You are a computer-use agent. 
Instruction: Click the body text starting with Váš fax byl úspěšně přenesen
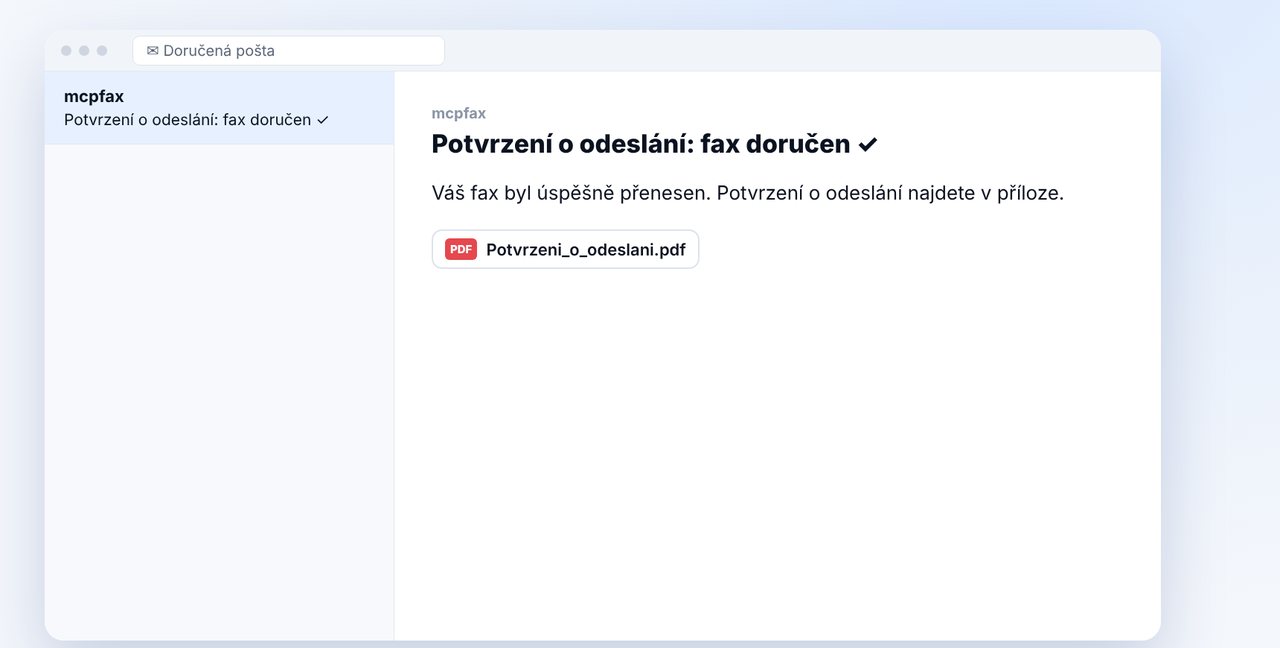[747, 193]
